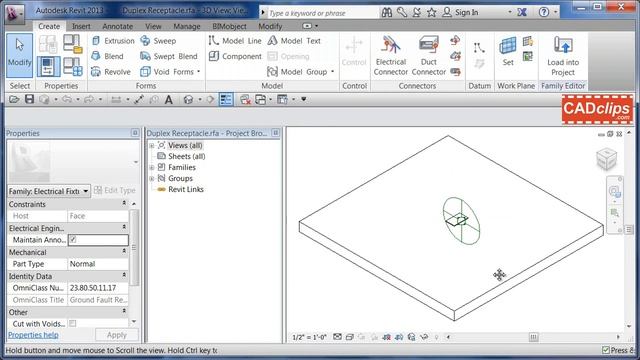
Task: Open the Manage ribbon tab
Action: coord(187,27)
